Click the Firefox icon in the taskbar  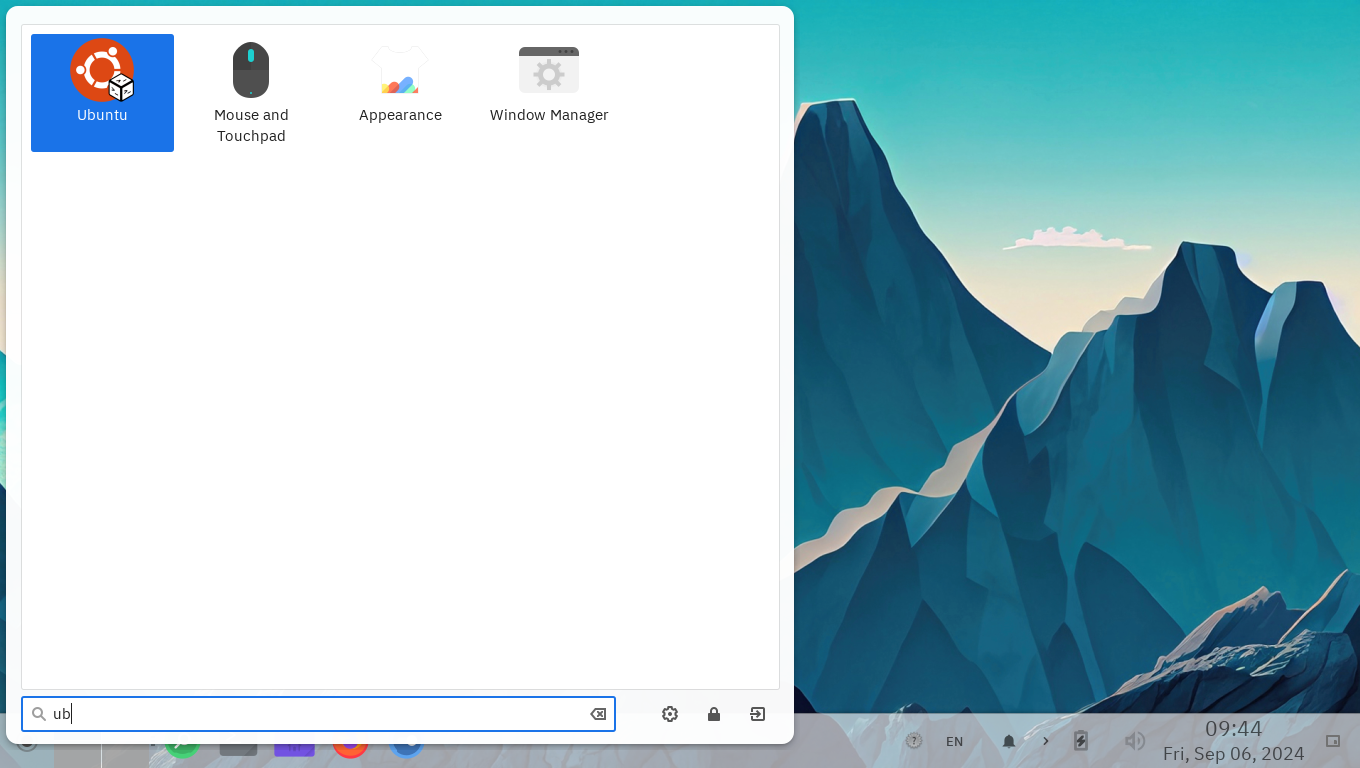(x=351, y=748)
